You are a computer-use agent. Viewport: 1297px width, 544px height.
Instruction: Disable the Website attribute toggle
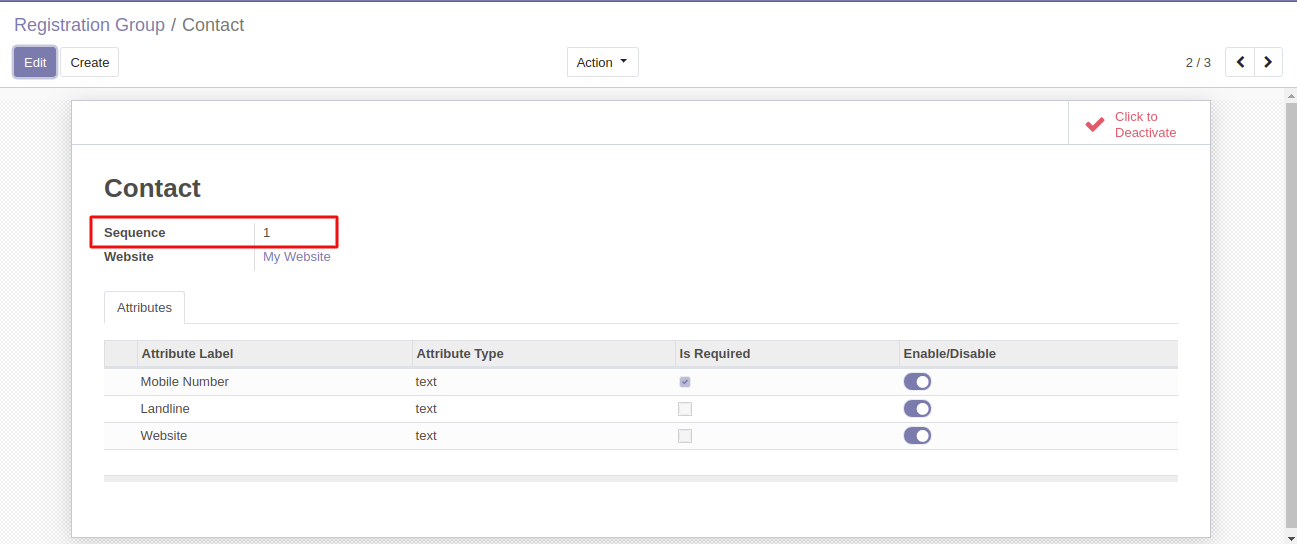click(x=917, y=436)
